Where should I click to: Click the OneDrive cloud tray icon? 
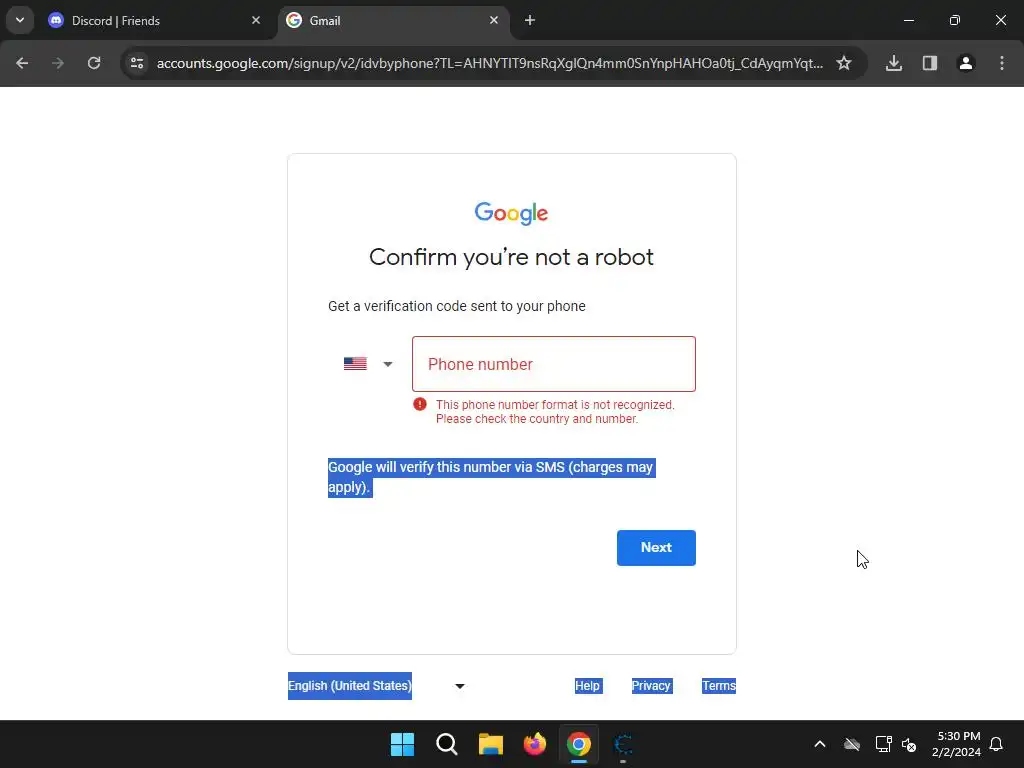(x=852, y=744)
